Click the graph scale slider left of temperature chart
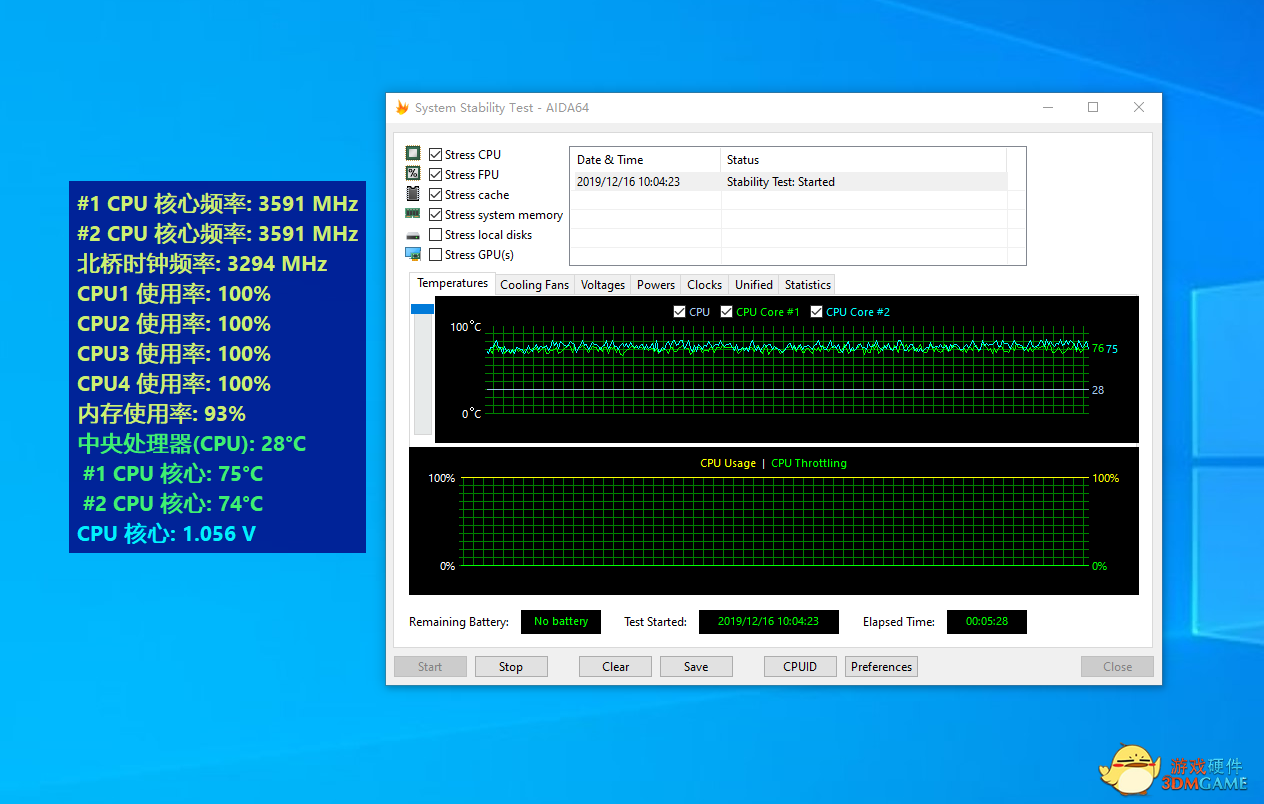 click(422, 310)
